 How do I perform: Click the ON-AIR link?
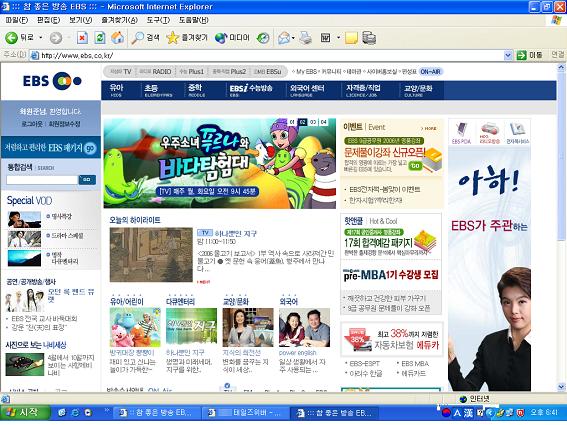(430, 72)
